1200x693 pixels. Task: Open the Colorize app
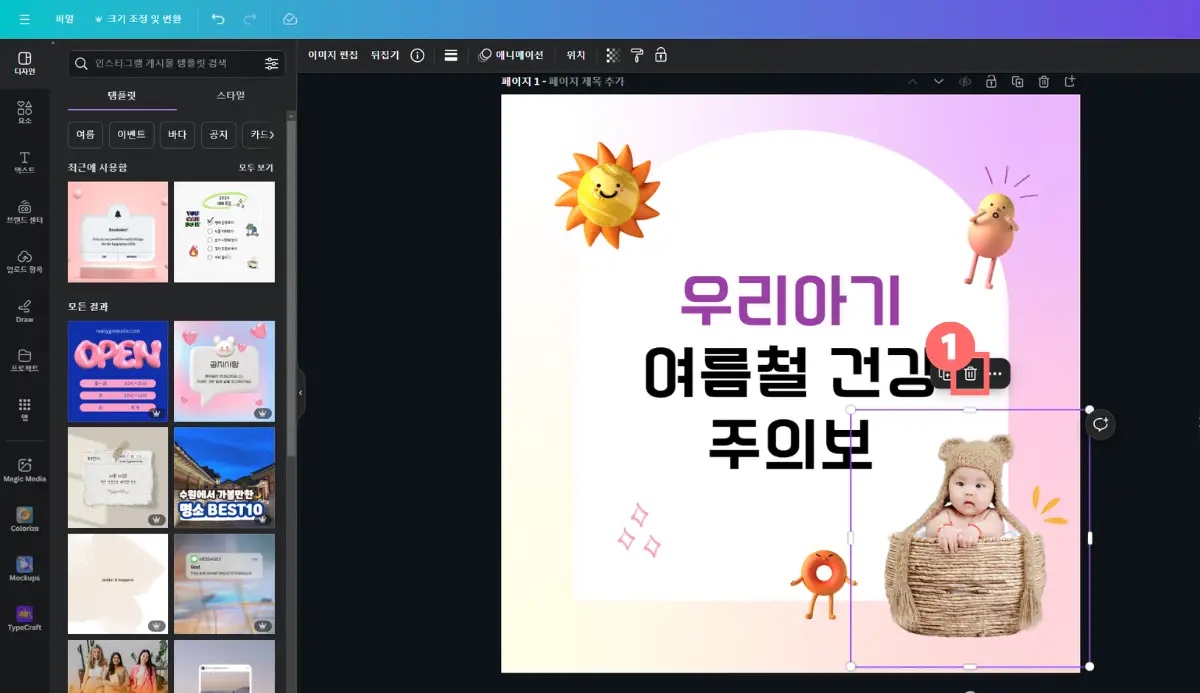click(24, 515)
